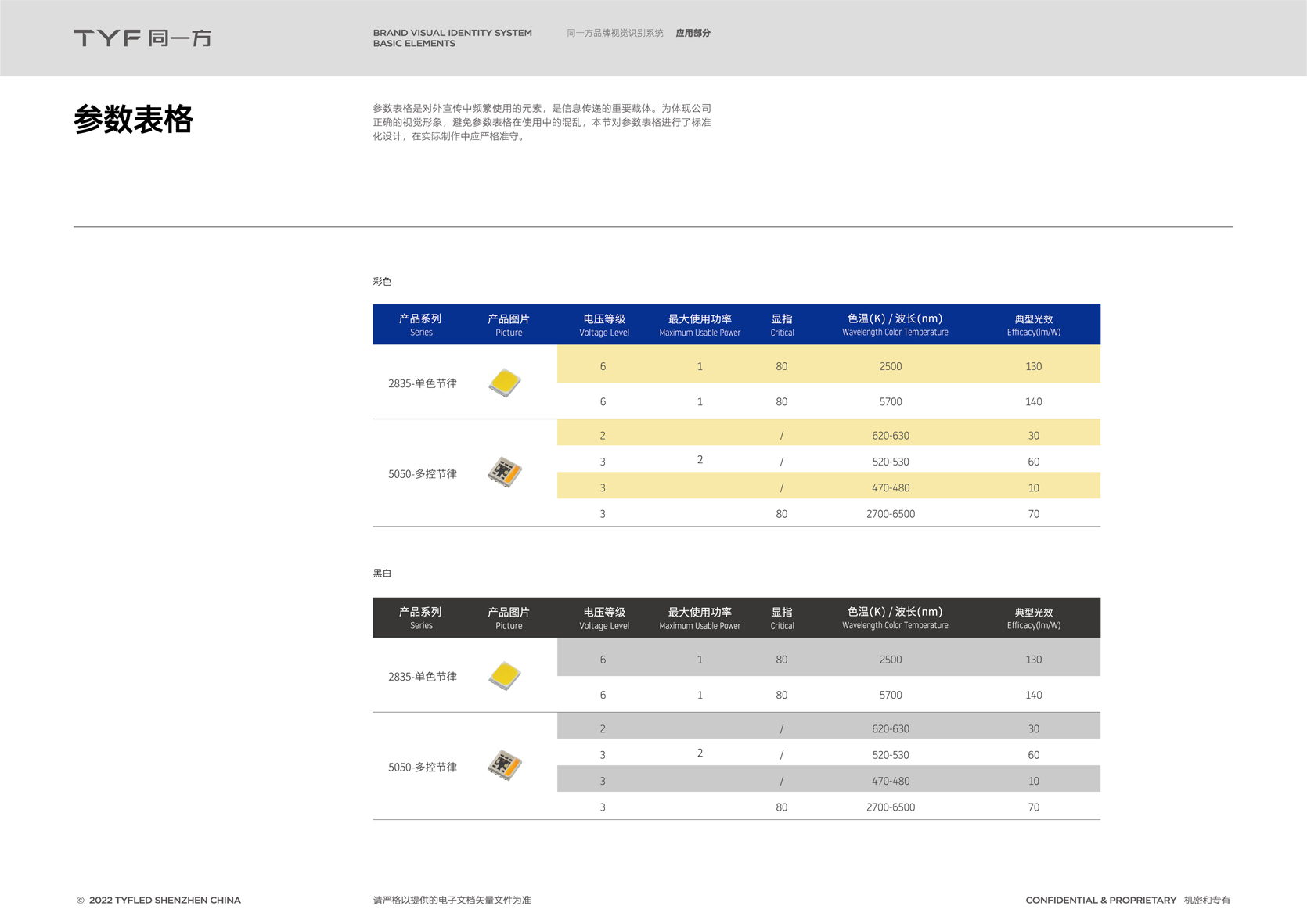1307x924 pixels.
Task: Select the 同一方品牌视觉识别系统 header text
Action: (x=614, y=33)
